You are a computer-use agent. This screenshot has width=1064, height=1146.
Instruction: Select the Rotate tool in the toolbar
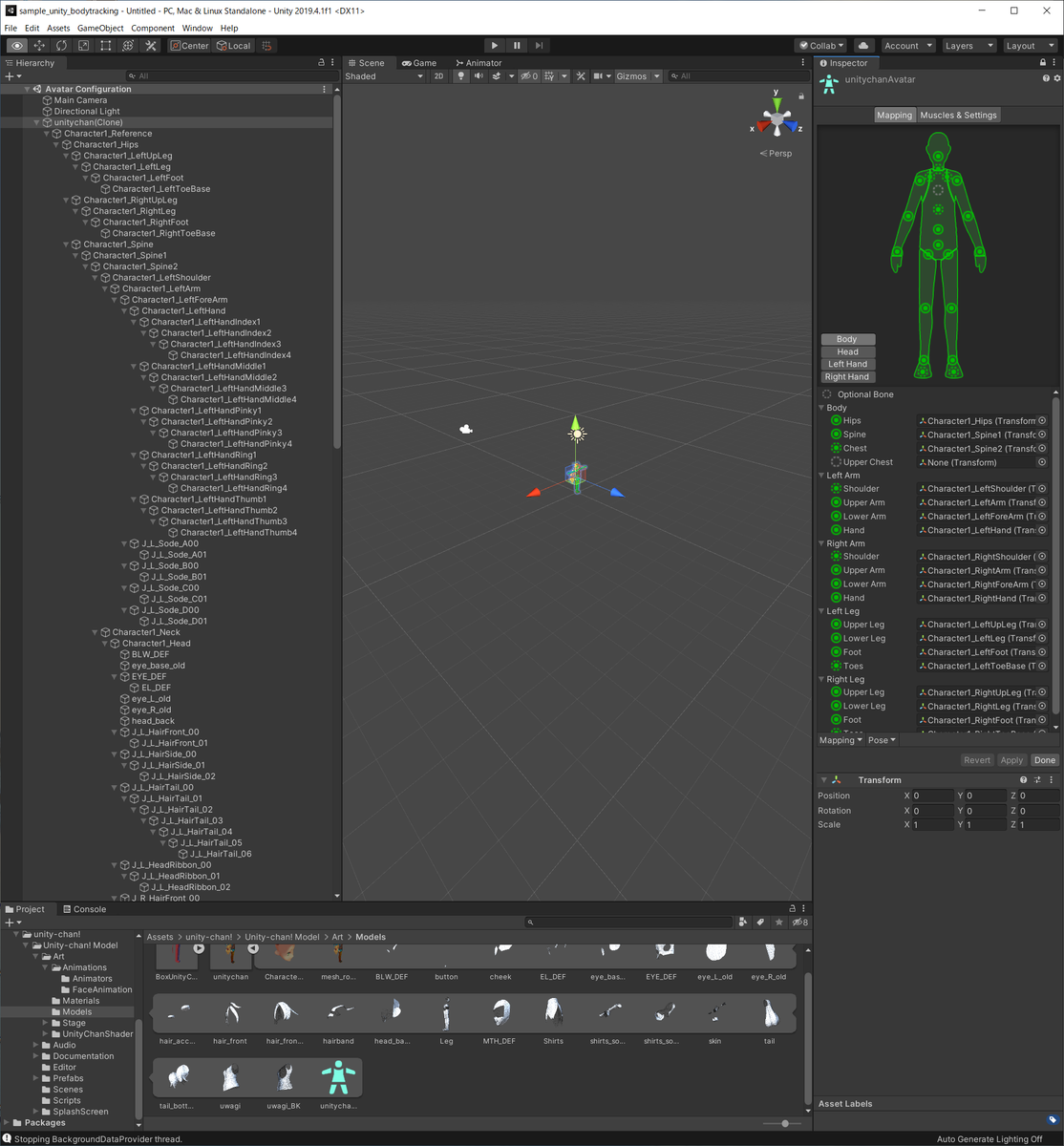[60, 45]
